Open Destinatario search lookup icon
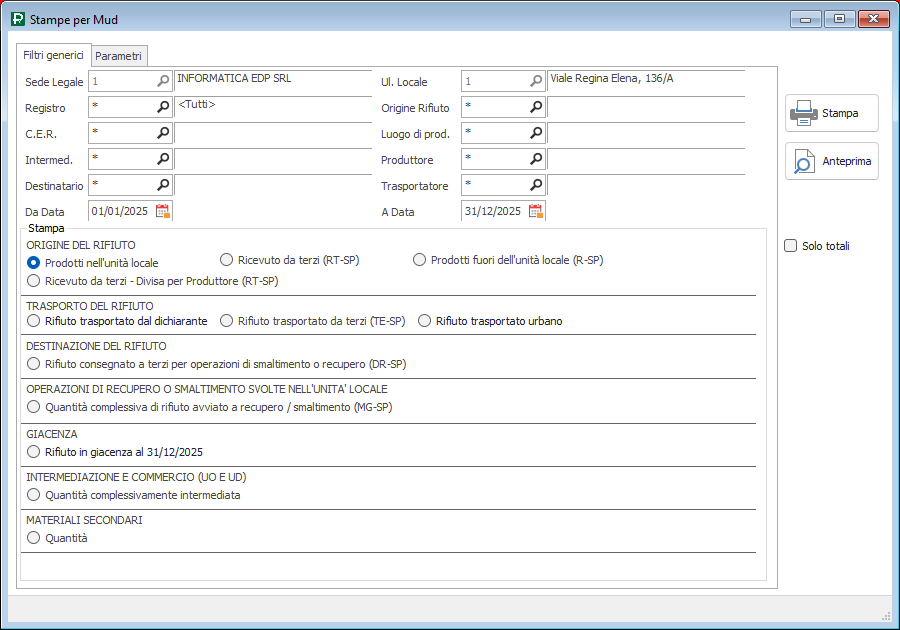This screenshot has width=900, height=630. coord(163,185)
